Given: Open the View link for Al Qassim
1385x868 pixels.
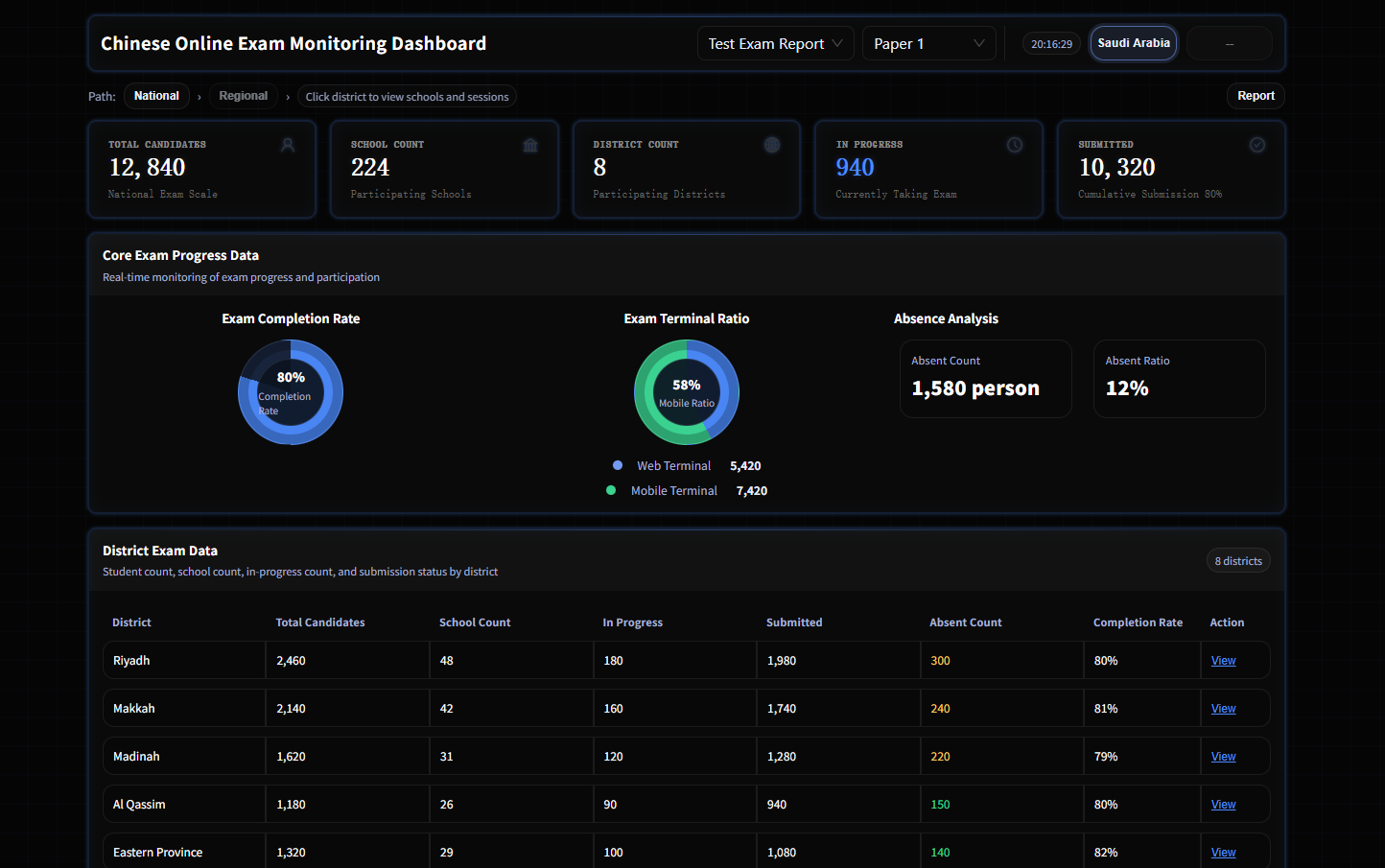Looking at the screenshot, I should pos(1223,805).
